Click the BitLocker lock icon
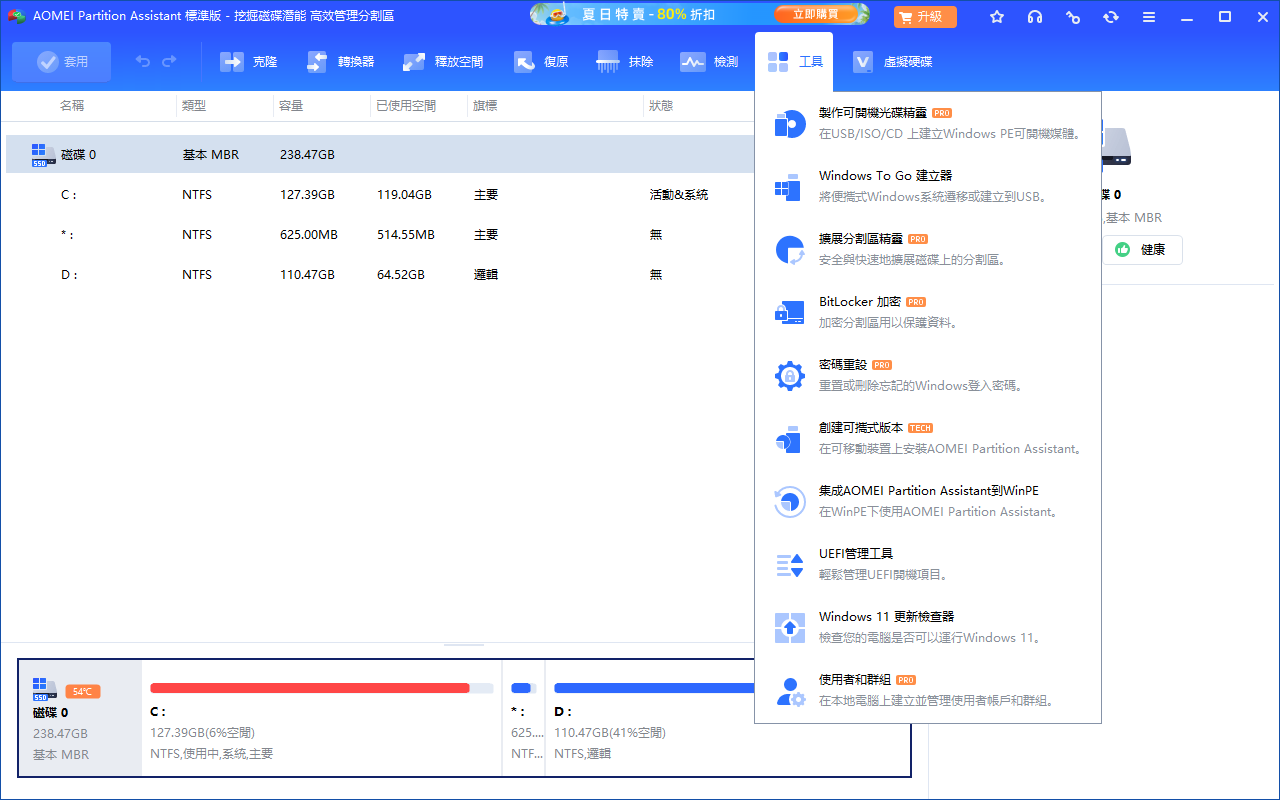Screen dimensions: 1280x800 tap(790, 313)
